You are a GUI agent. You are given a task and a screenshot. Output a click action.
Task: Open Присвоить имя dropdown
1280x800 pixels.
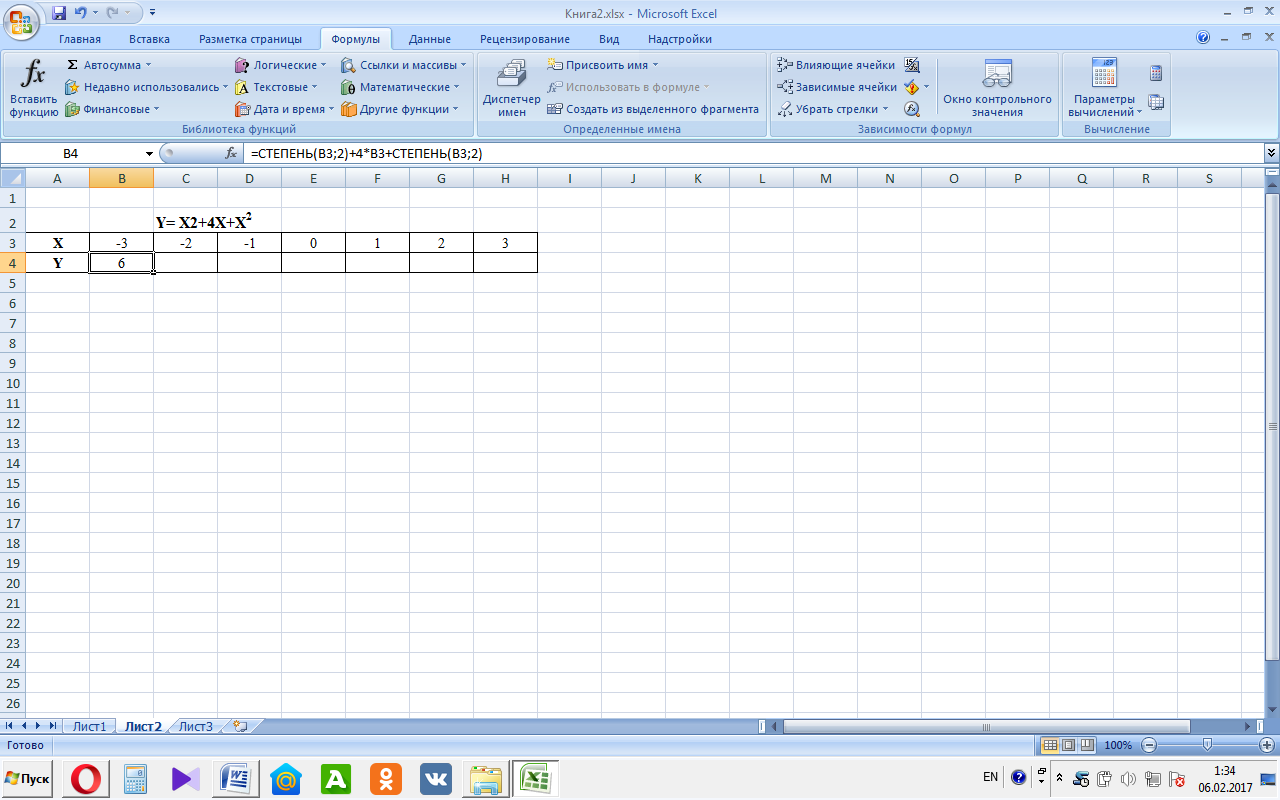click(603, 65)
